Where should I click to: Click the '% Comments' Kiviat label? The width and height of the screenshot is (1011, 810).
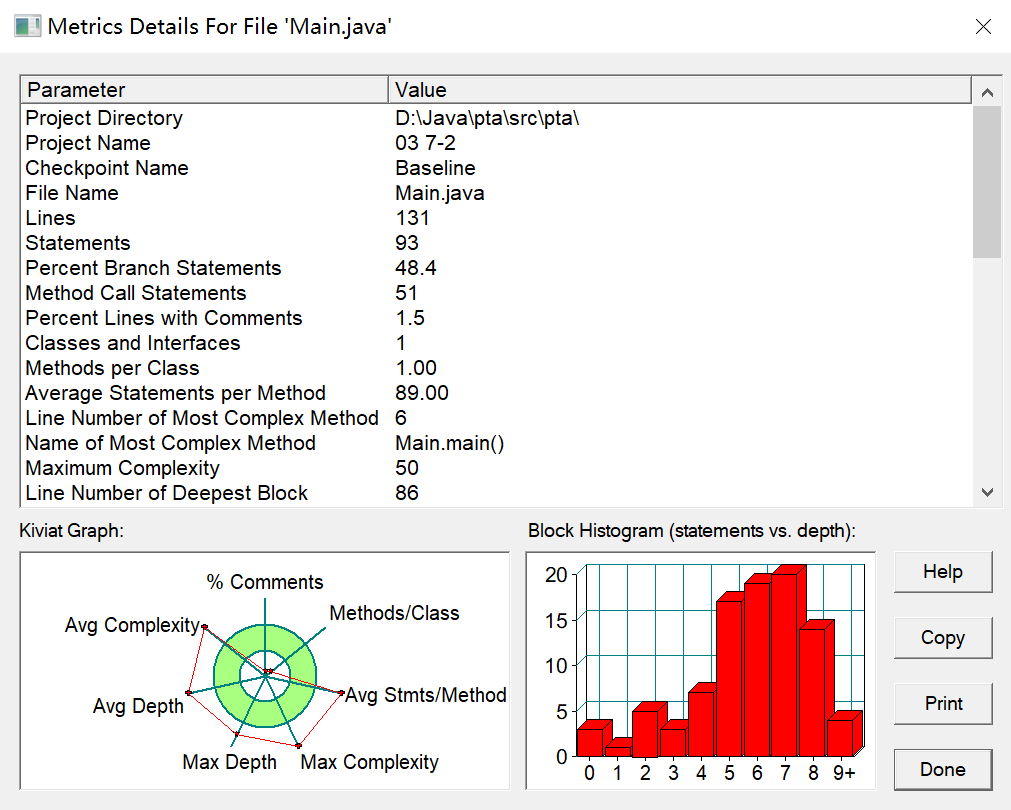point(264,582)
